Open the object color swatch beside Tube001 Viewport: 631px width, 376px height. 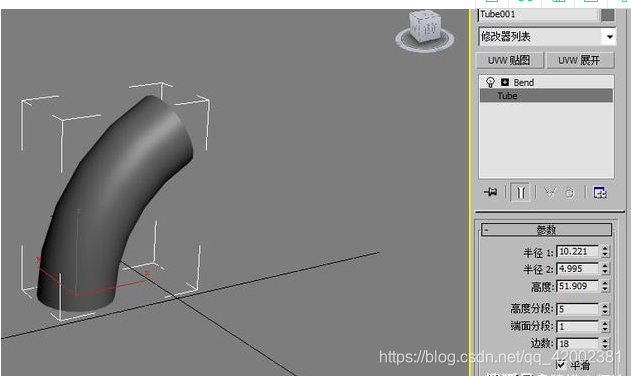coord(608,14)
